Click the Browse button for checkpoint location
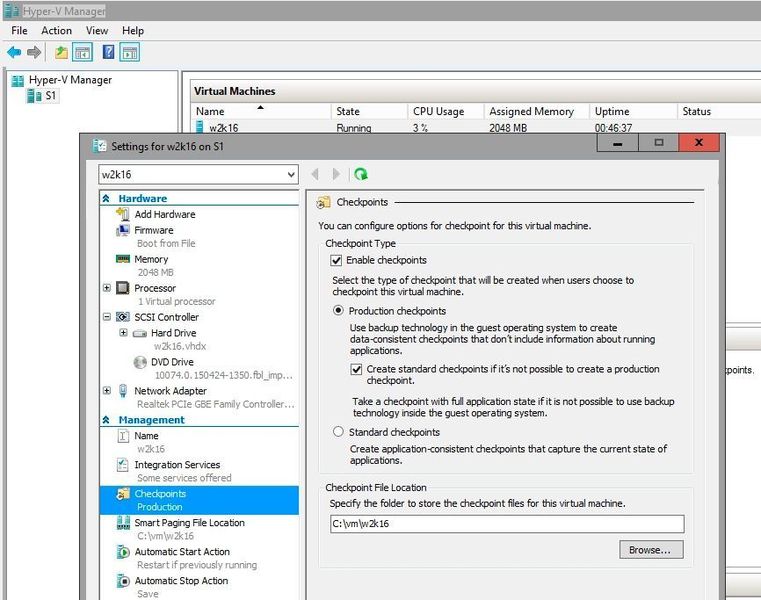This screenshot has height=600, width=761. (x=651, y=550)
